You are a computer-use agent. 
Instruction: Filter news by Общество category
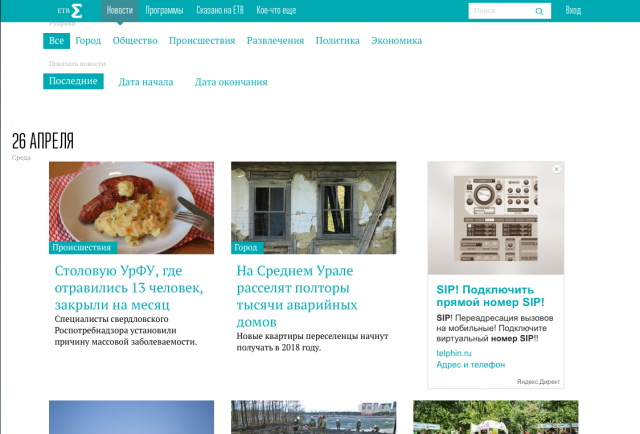coord(135,41)
